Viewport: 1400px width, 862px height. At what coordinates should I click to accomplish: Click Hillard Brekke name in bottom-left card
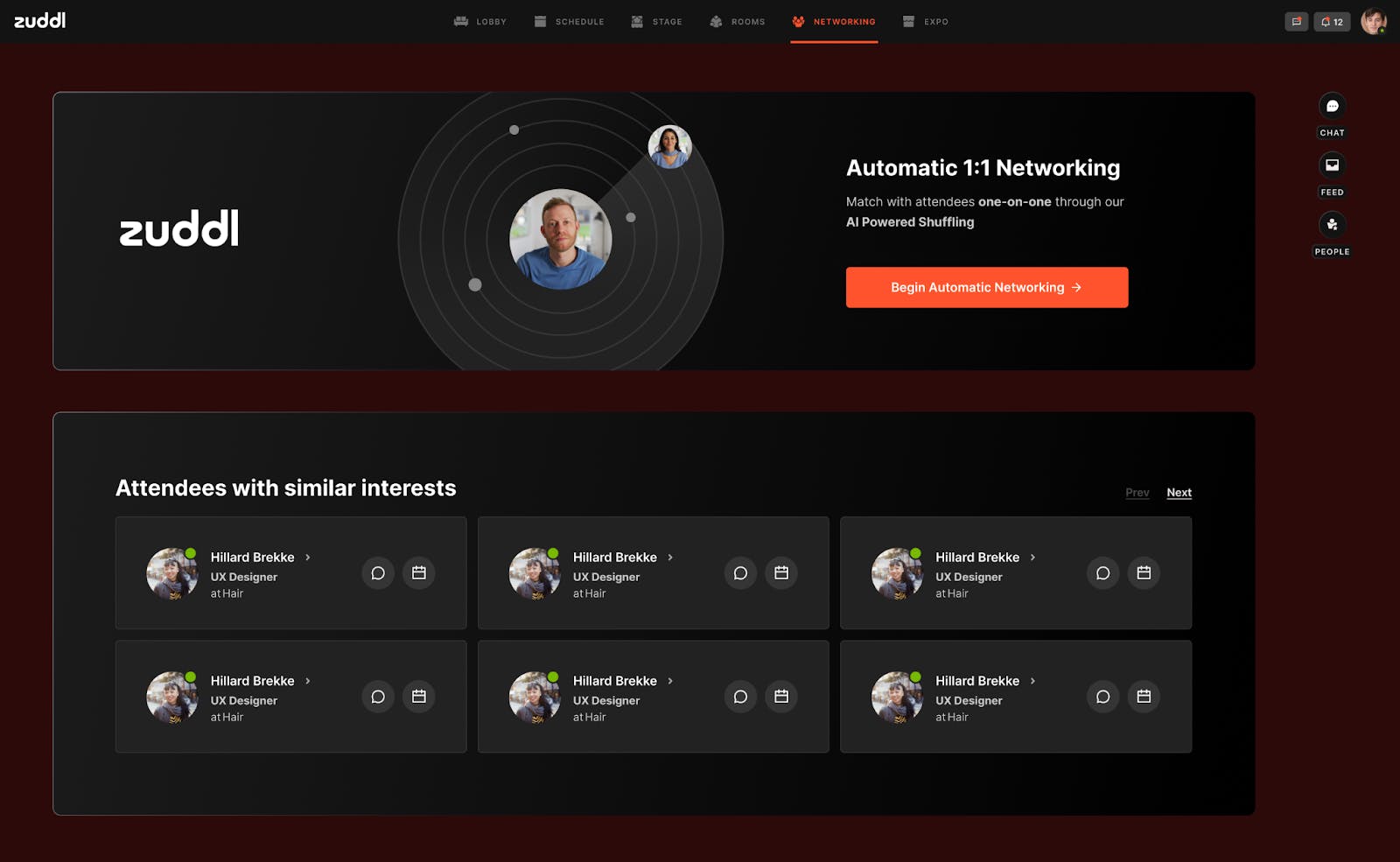pyautogui.click(x=252, y=681)
